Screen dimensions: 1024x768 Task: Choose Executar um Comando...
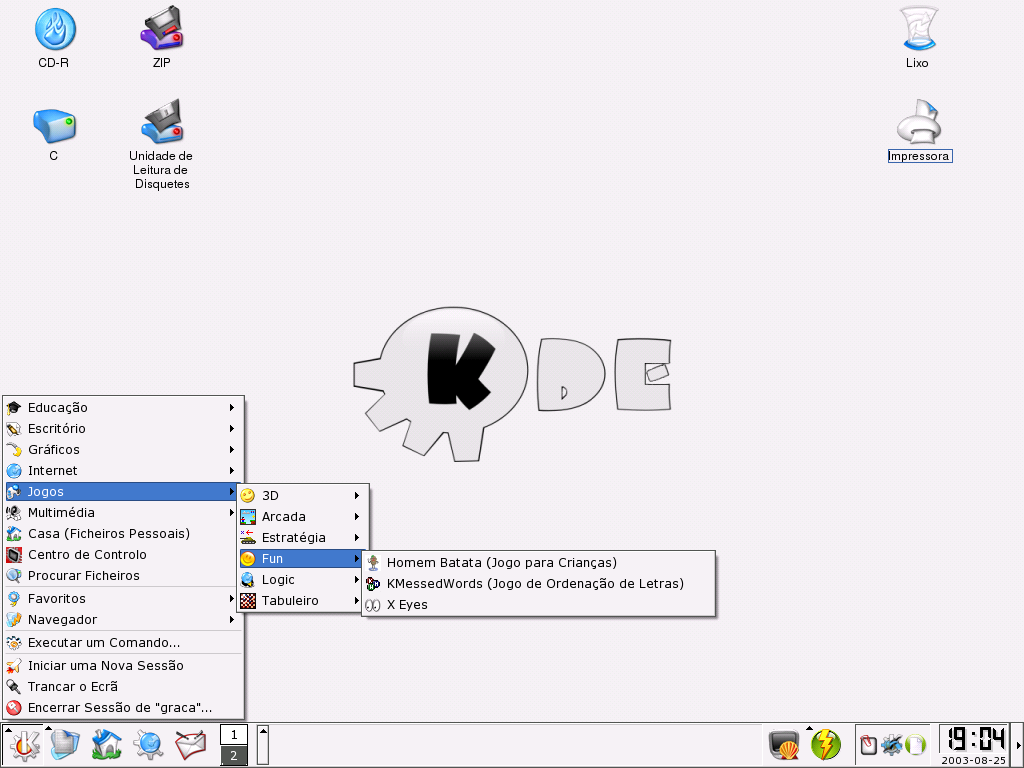click(x=122, y=643)
